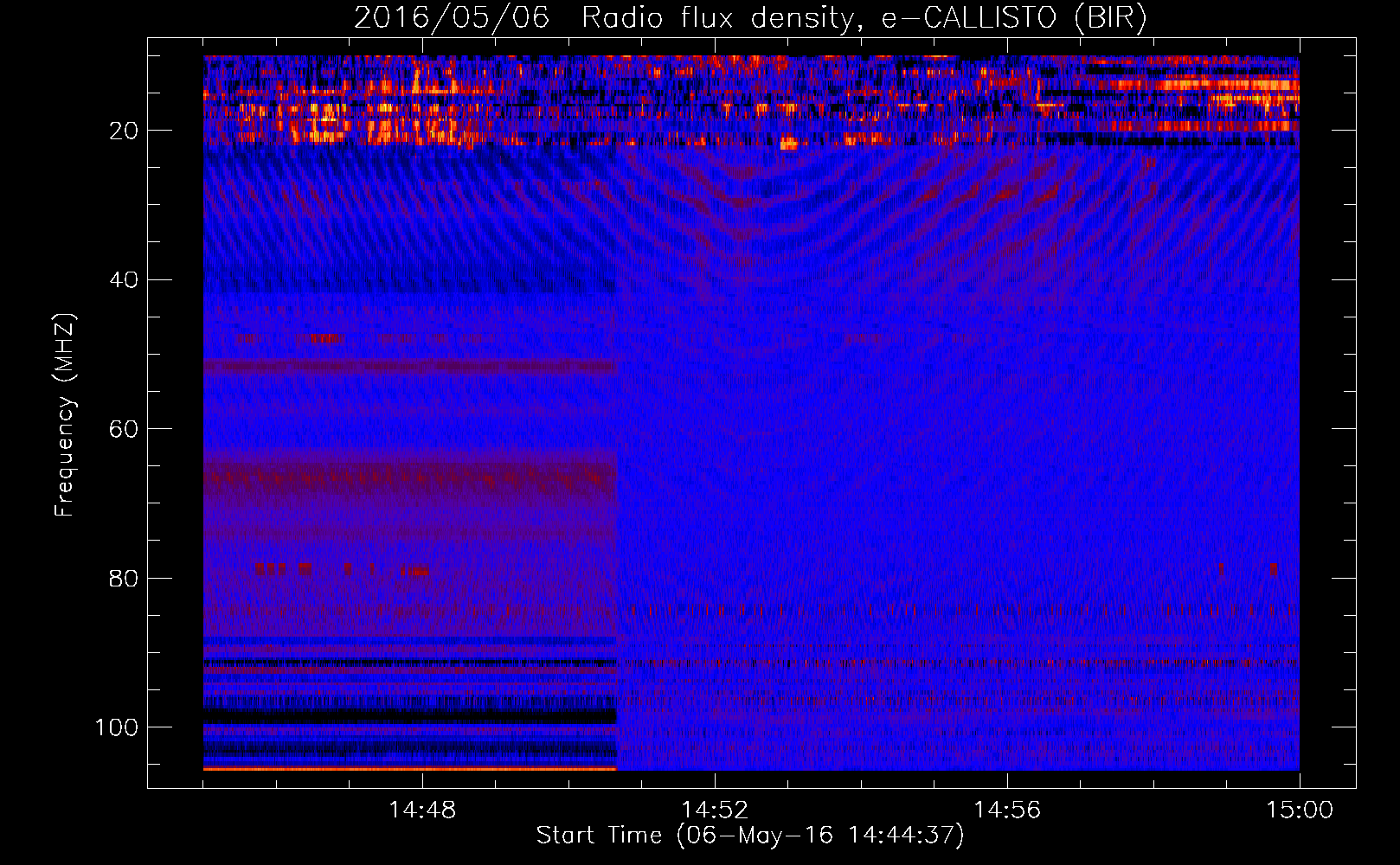Screen dimensions: 1400x865
Task: Click the 14:52 time tick label
Action: 715,811
